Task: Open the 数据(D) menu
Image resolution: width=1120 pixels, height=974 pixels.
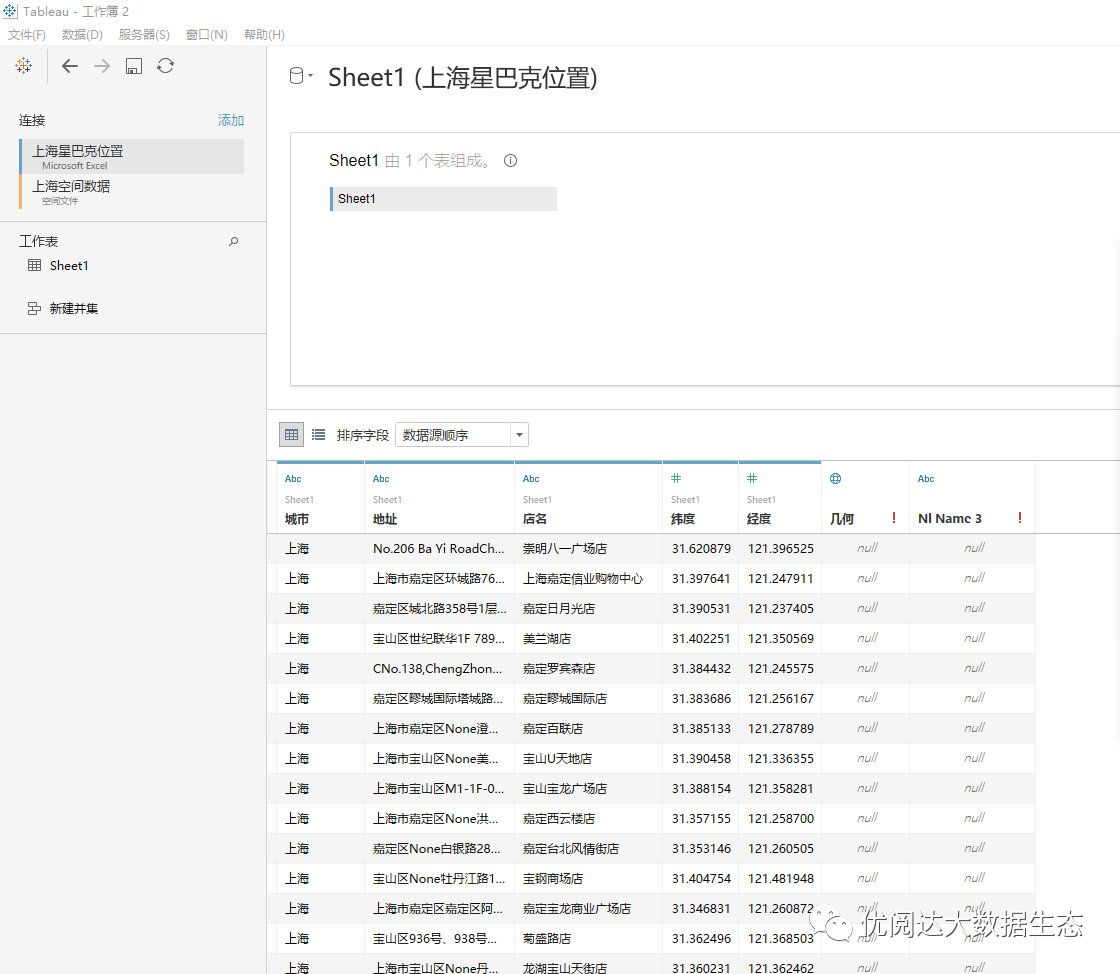Action: pos(82,34)
